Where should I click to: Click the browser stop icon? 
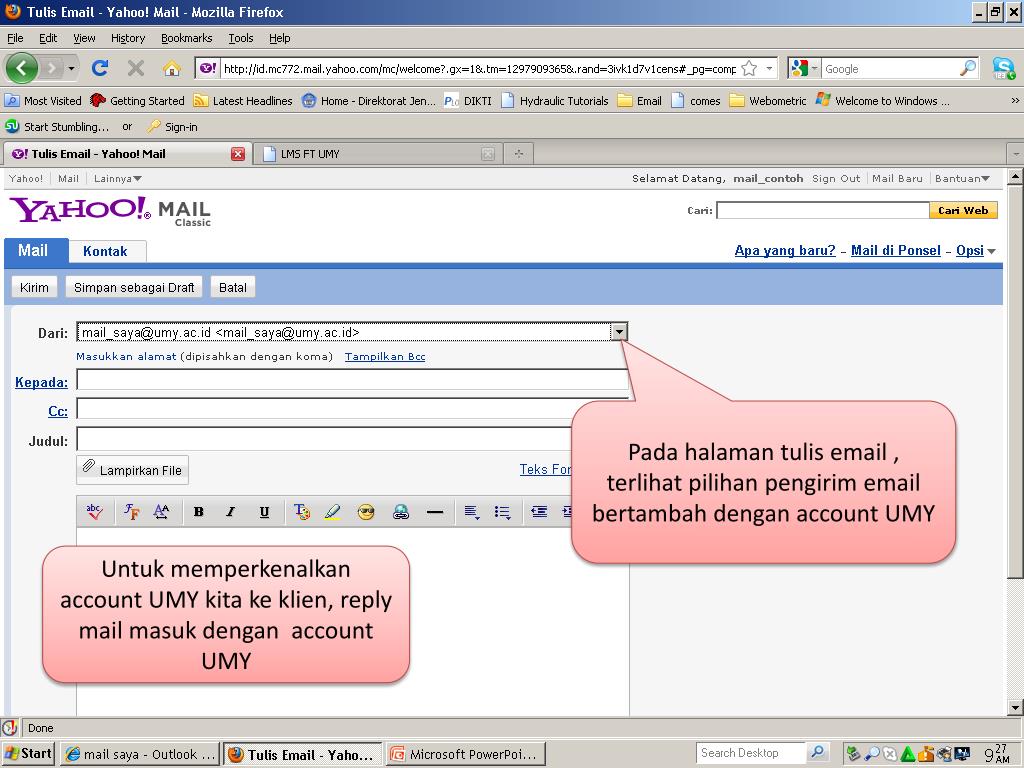[x=136, y=68]
